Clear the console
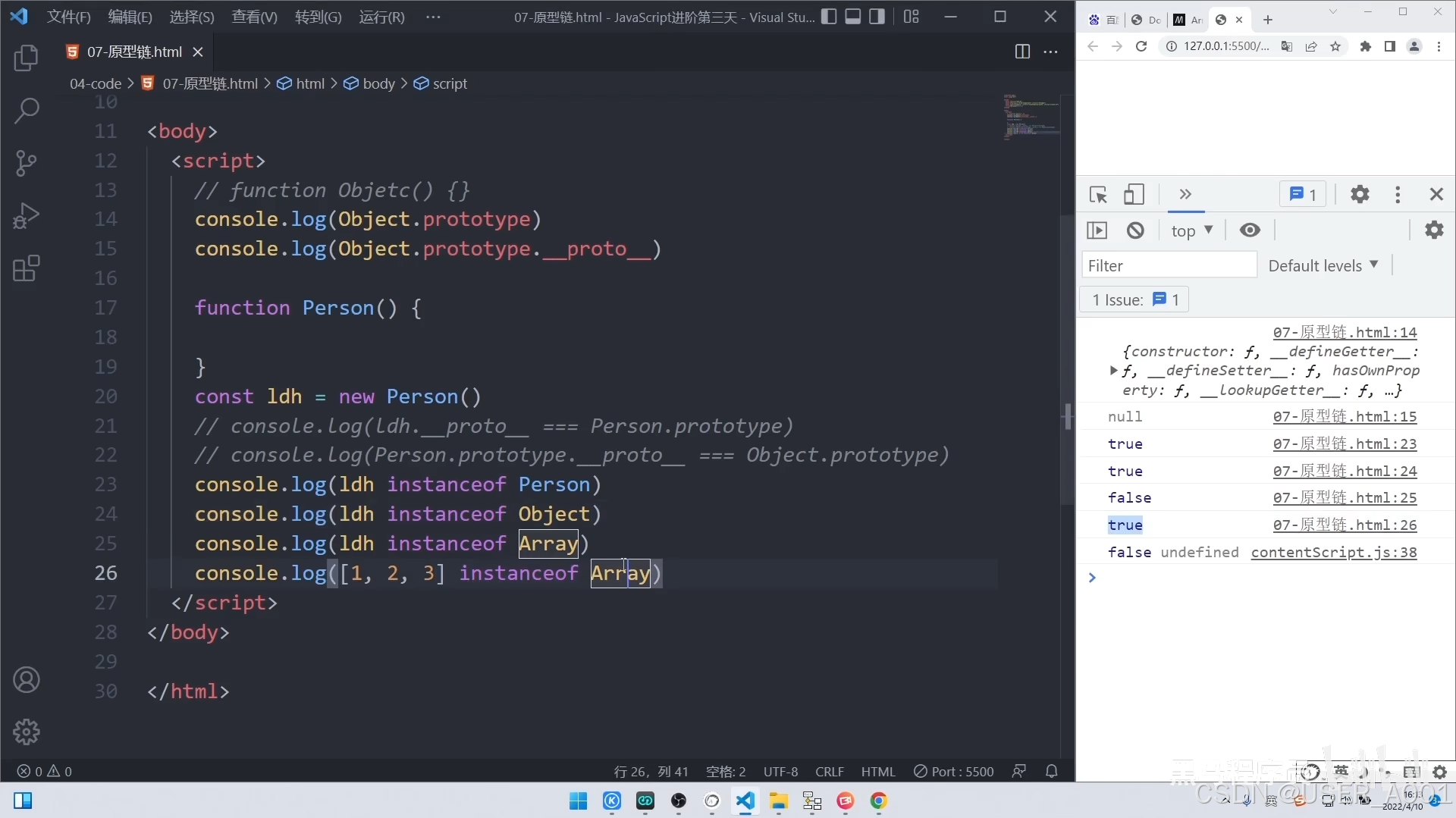This screenshot has width=1456, height=818. point(1135,230)
